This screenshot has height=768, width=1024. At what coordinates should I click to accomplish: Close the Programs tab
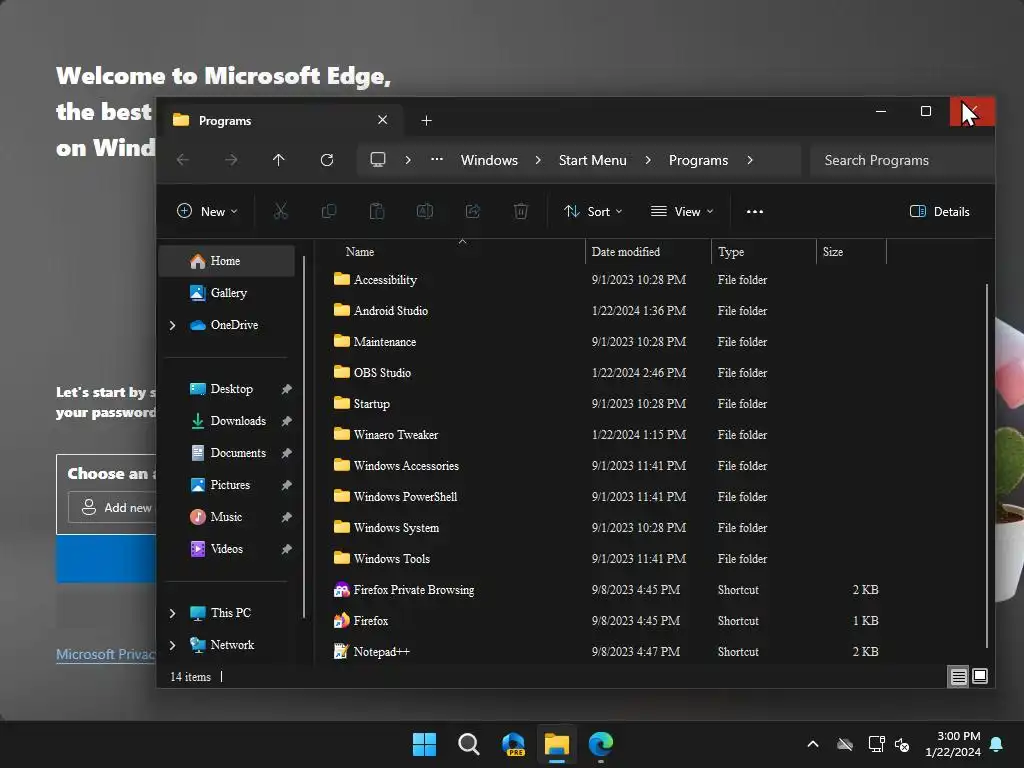pyautogui.click(x=383, y=120)
